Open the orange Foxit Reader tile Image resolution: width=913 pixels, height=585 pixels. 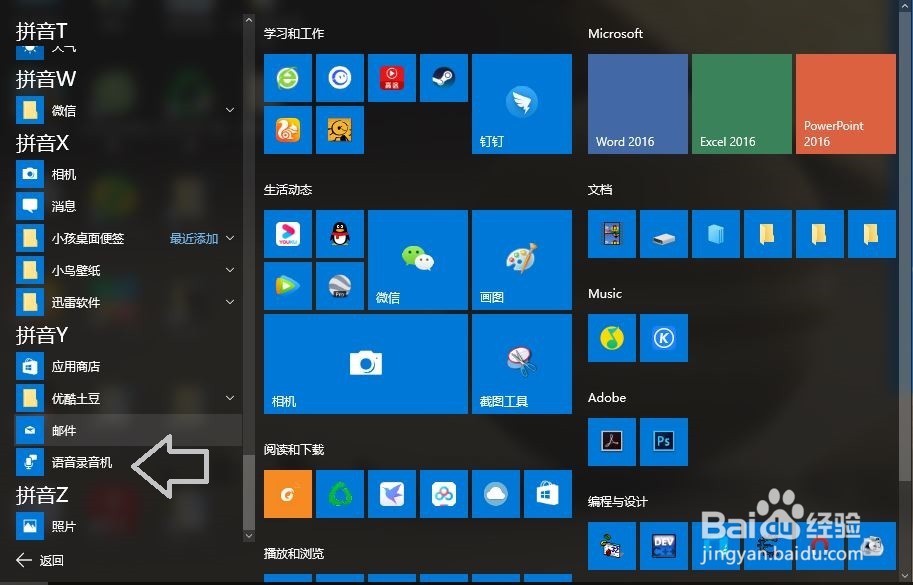[288, 494]
